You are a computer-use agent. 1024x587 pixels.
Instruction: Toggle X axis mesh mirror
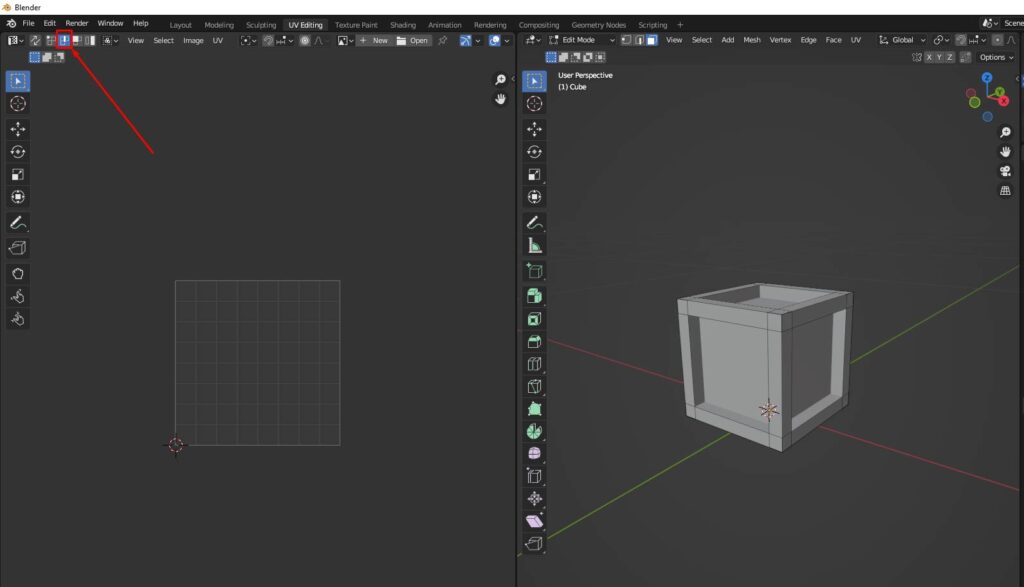click(x=929, y=57)
